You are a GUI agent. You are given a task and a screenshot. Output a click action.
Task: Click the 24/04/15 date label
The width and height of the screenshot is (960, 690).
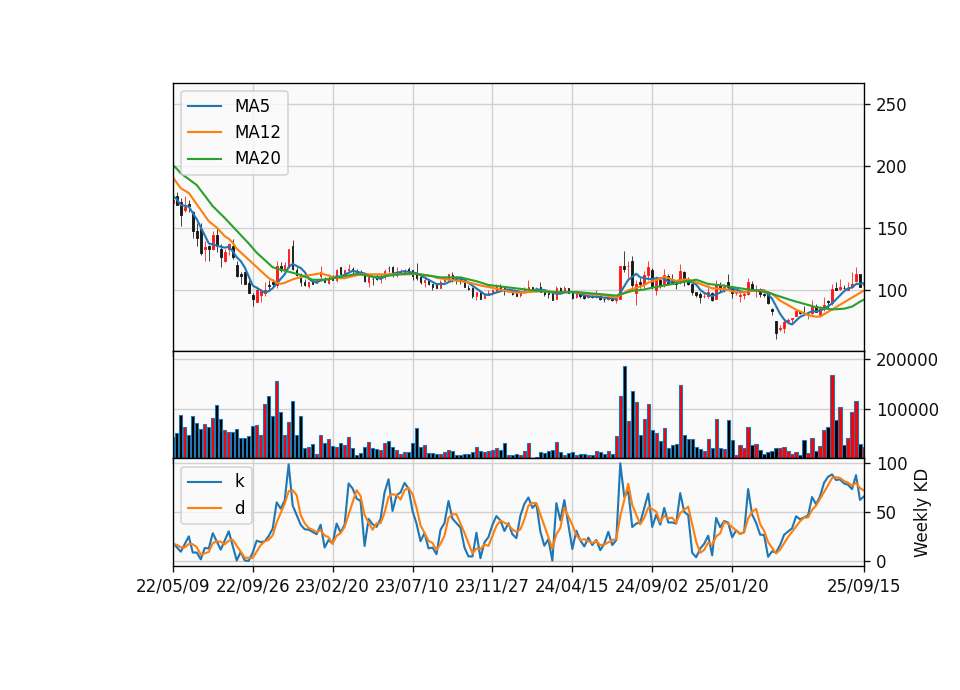(572, 586)
